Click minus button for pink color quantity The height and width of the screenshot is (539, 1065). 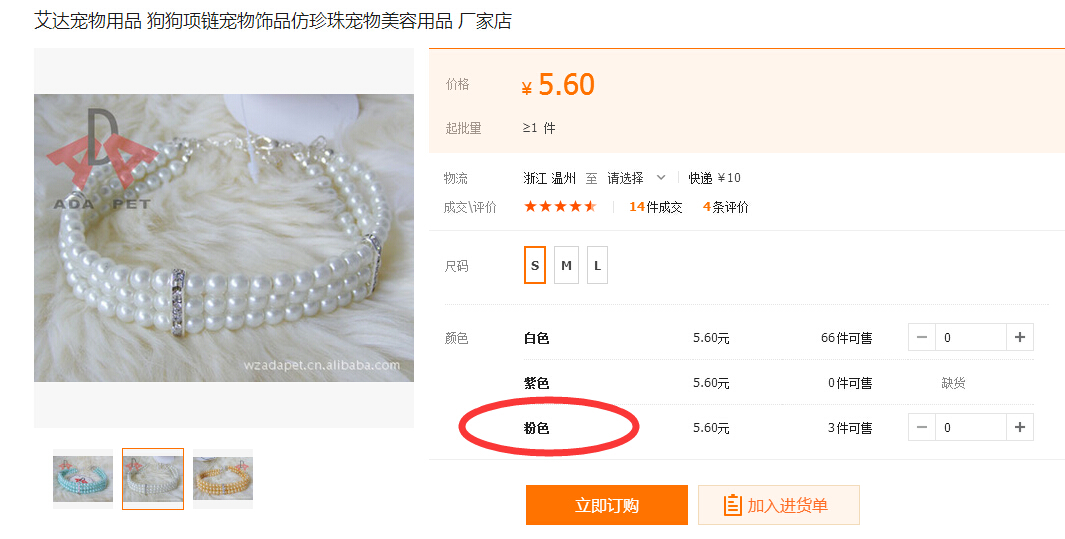click(922, 428)
